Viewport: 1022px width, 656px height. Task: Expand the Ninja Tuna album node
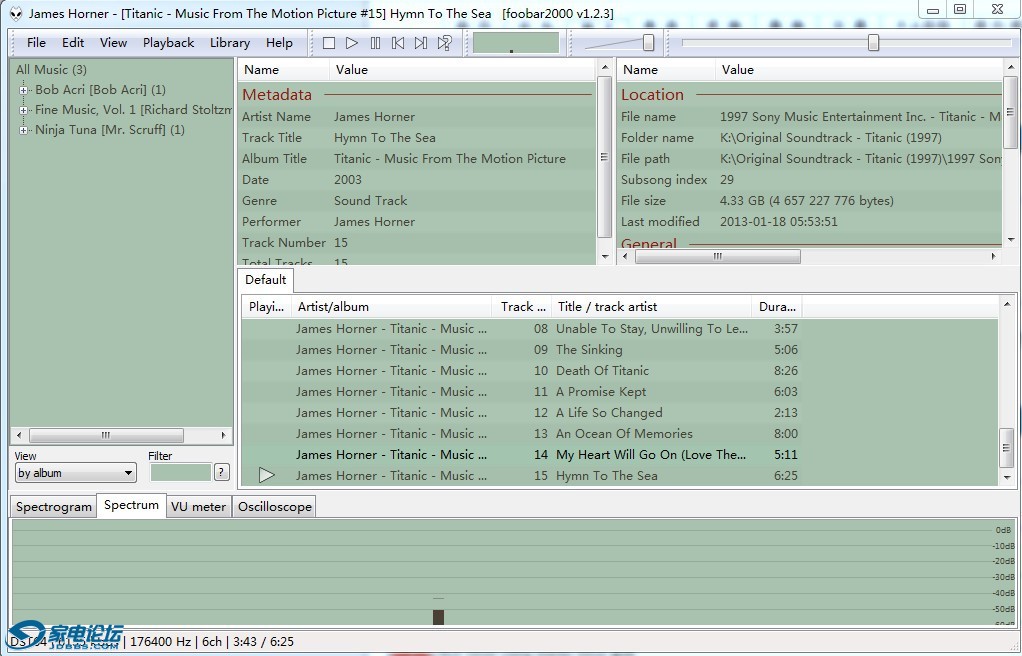[23, 130]
